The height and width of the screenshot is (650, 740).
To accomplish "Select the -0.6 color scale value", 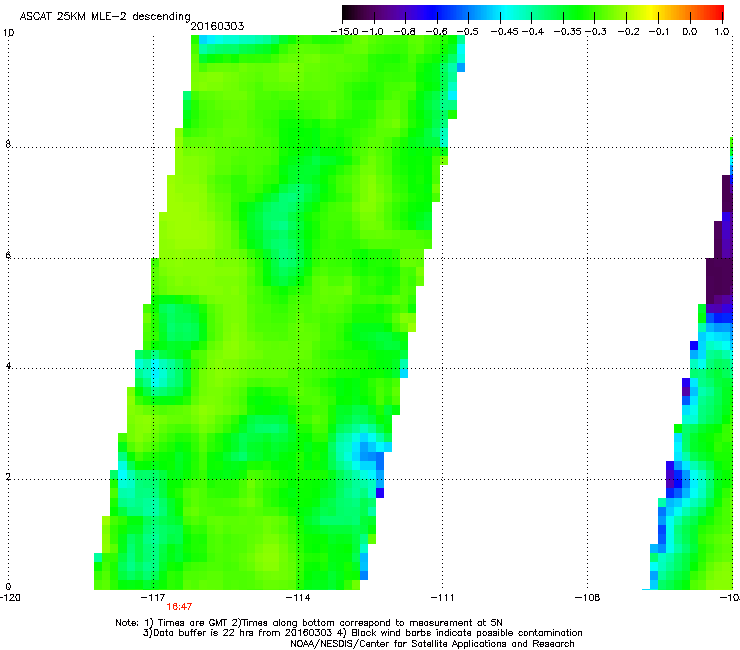I will 436,32.
